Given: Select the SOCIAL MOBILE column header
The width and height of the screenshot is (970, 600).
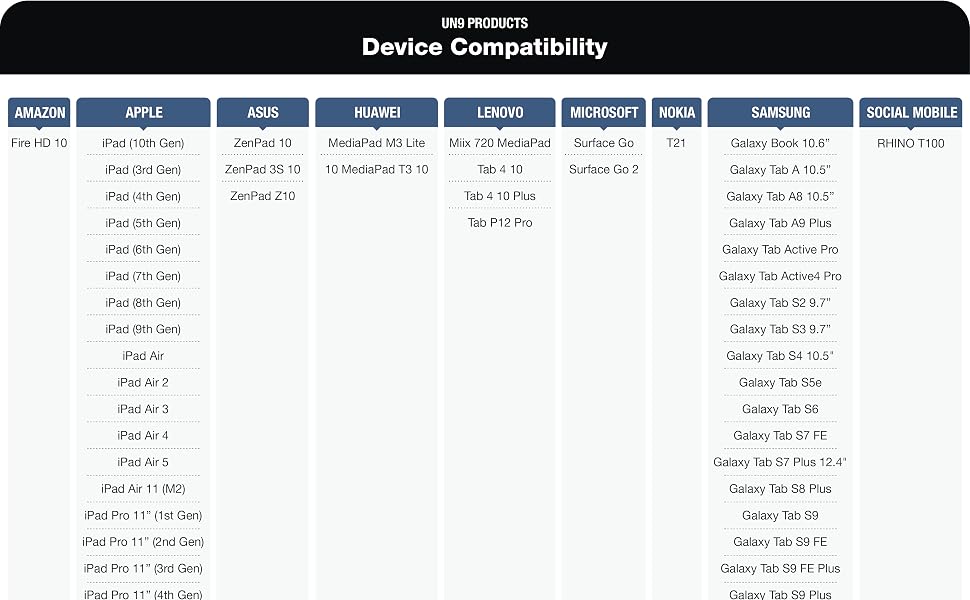Looking at the screenshot, I should [911, 113].
